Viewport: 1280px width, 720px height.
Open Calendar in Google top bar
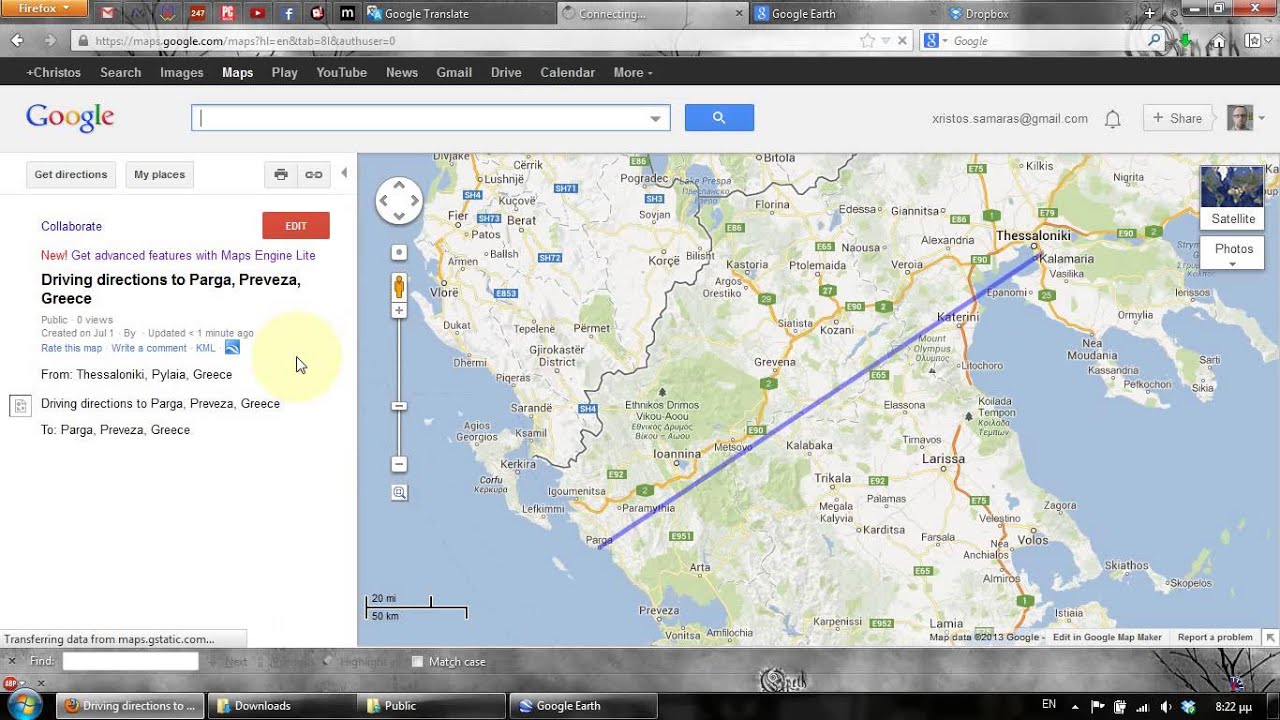coord(568,72)
